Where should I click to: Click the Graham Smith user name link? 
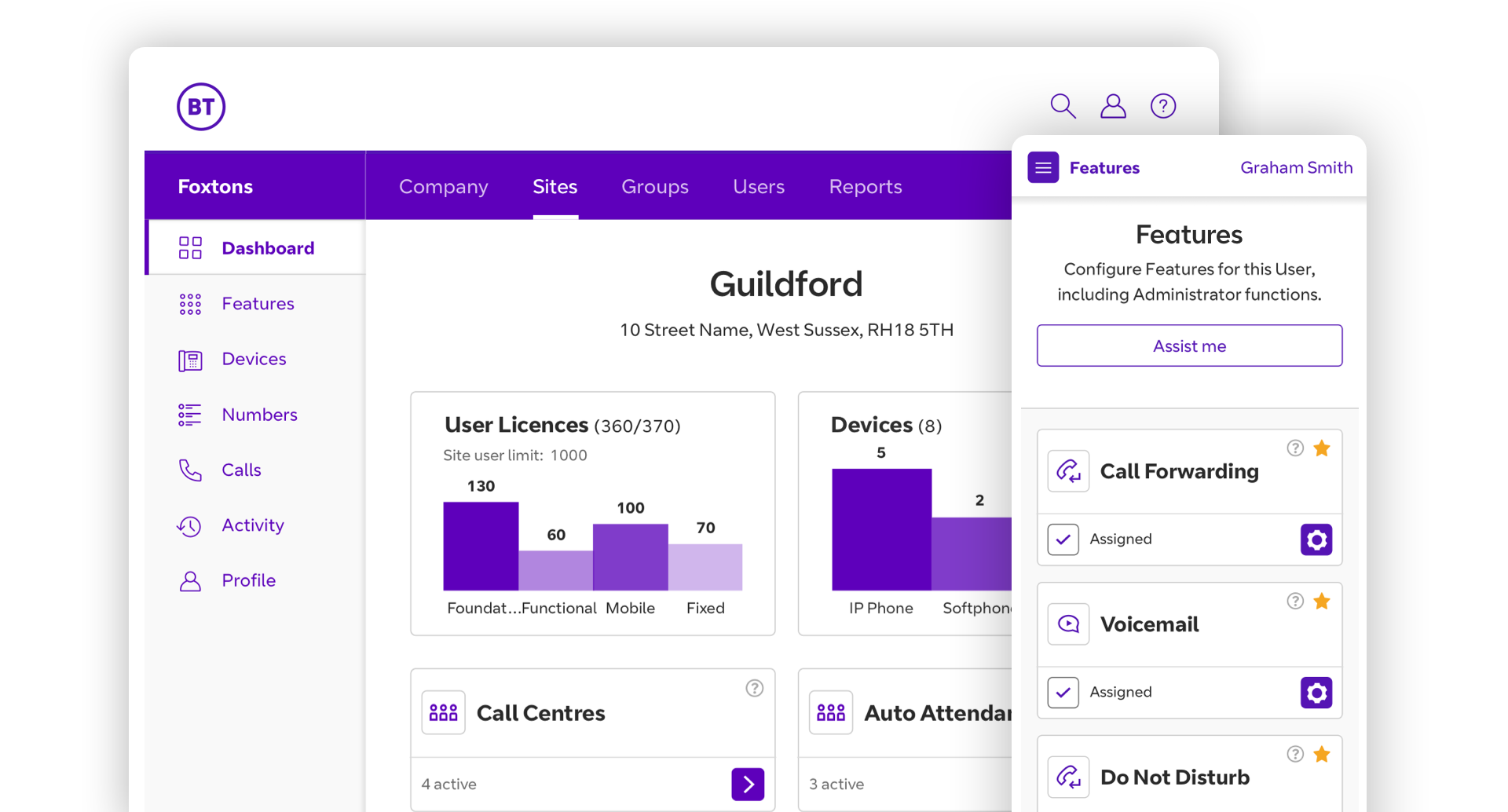1296,167
